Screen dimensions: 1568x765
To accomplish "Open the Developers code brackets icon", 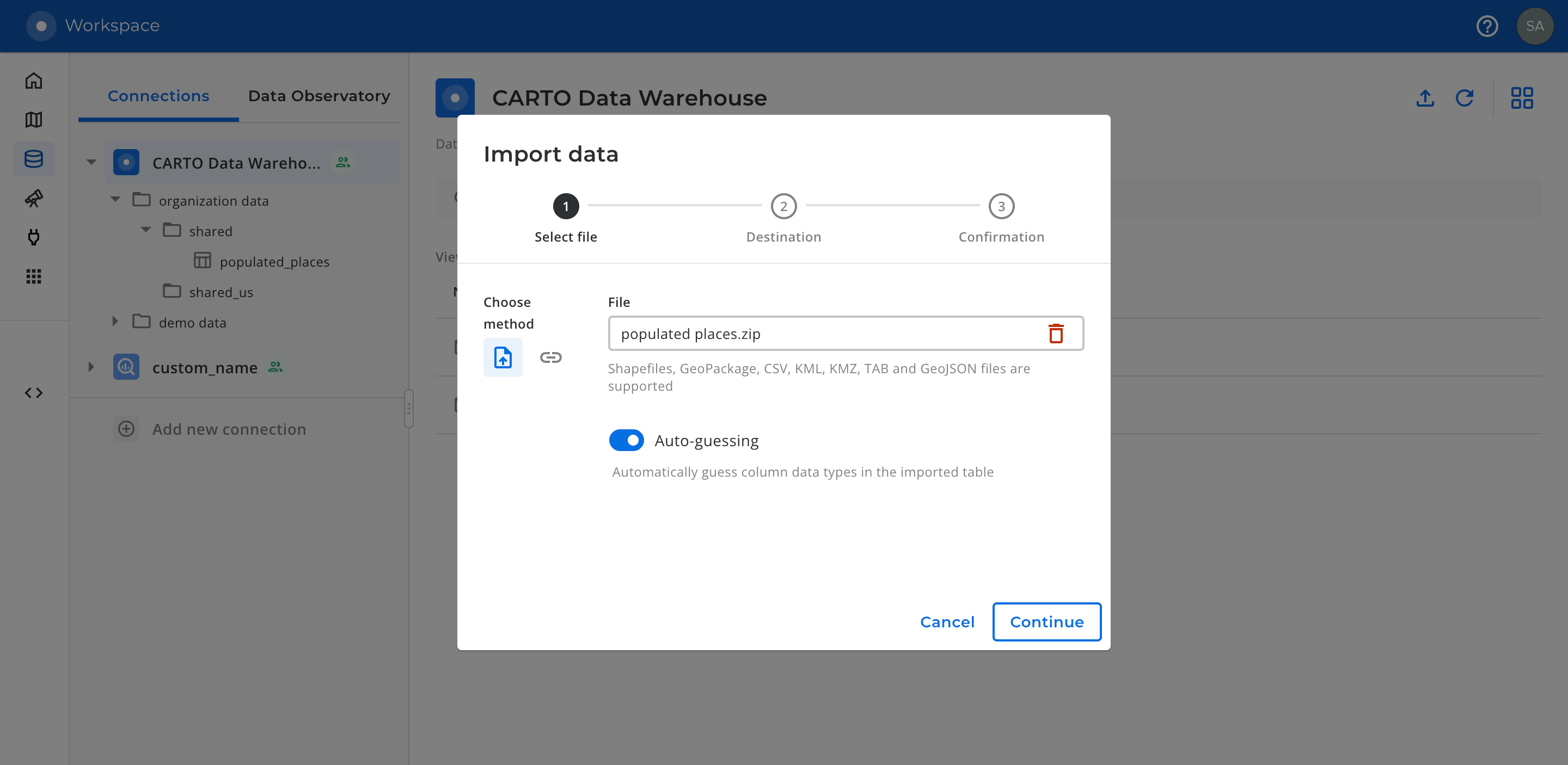I will [33, 393].
